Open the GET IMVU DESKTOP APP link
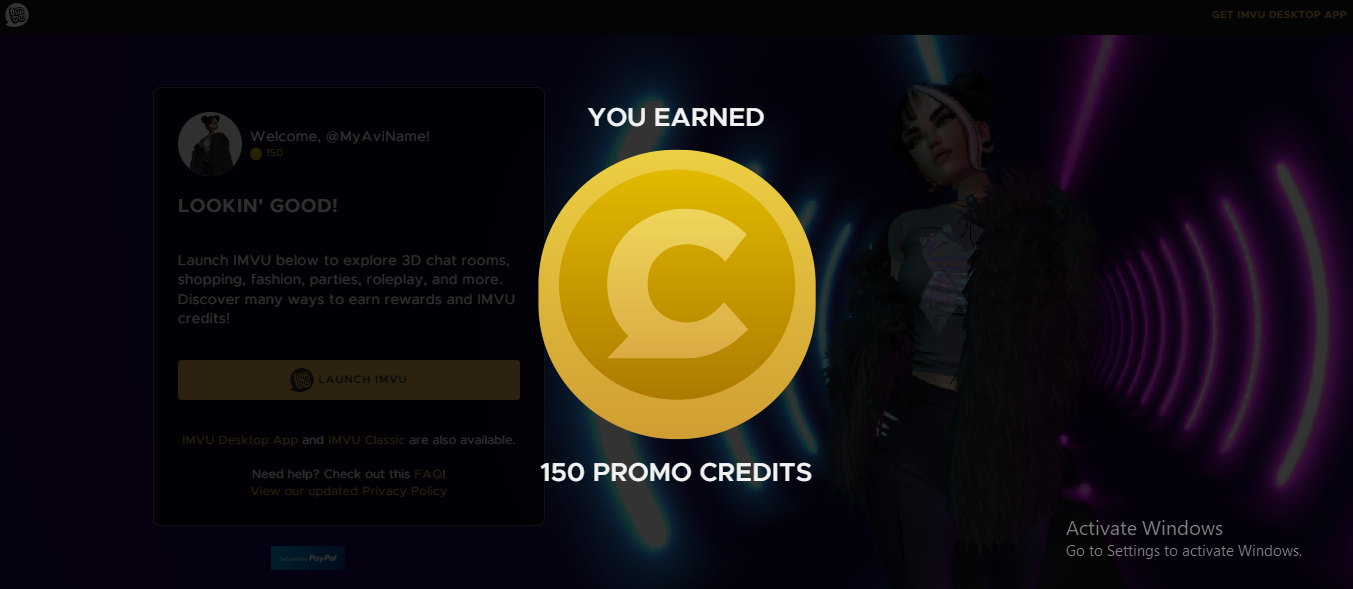The height and width of the screenshot is (589, 1353). coord(1279,15)
